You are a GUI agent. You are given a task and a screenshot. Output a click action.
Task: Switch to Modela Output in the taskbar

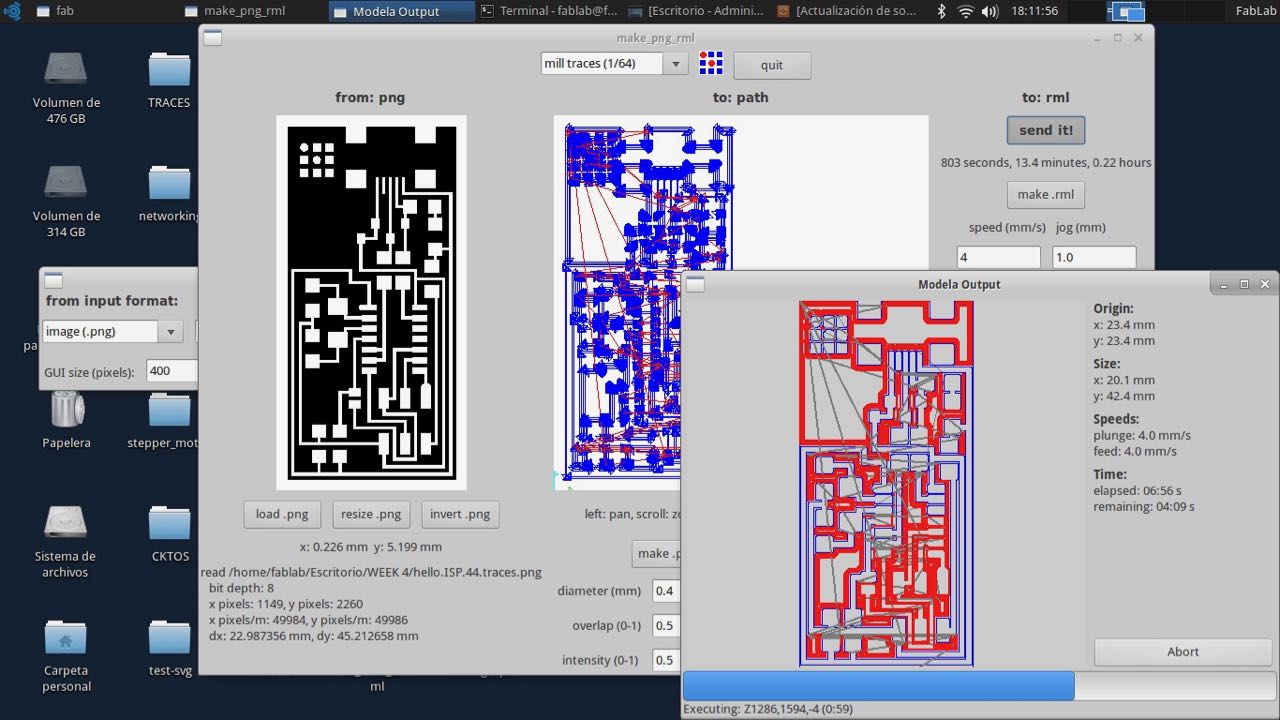[402, 11]
